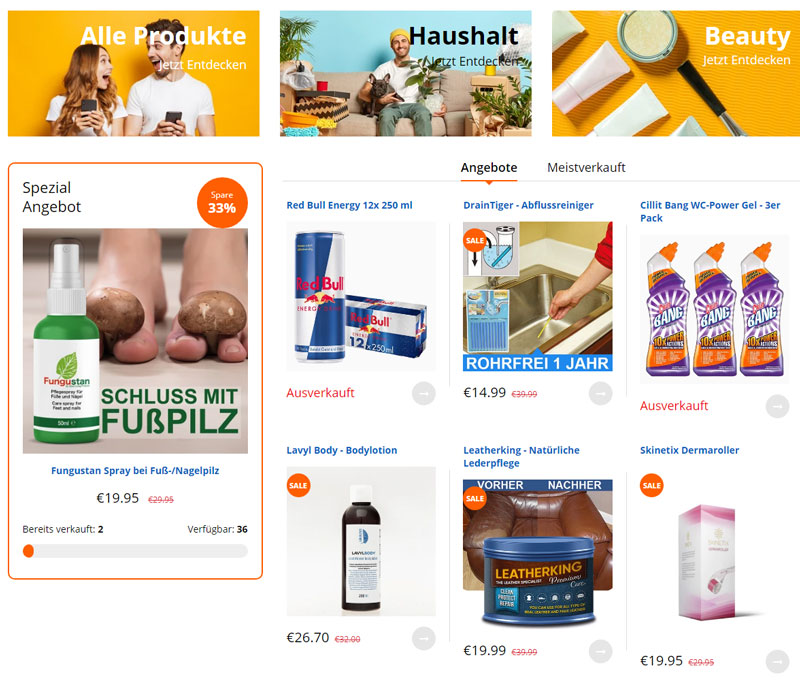Open Fungustan Spray bei Fuß-/Nagelpilz link
This screenshot has height=680, width=800.
135,470
